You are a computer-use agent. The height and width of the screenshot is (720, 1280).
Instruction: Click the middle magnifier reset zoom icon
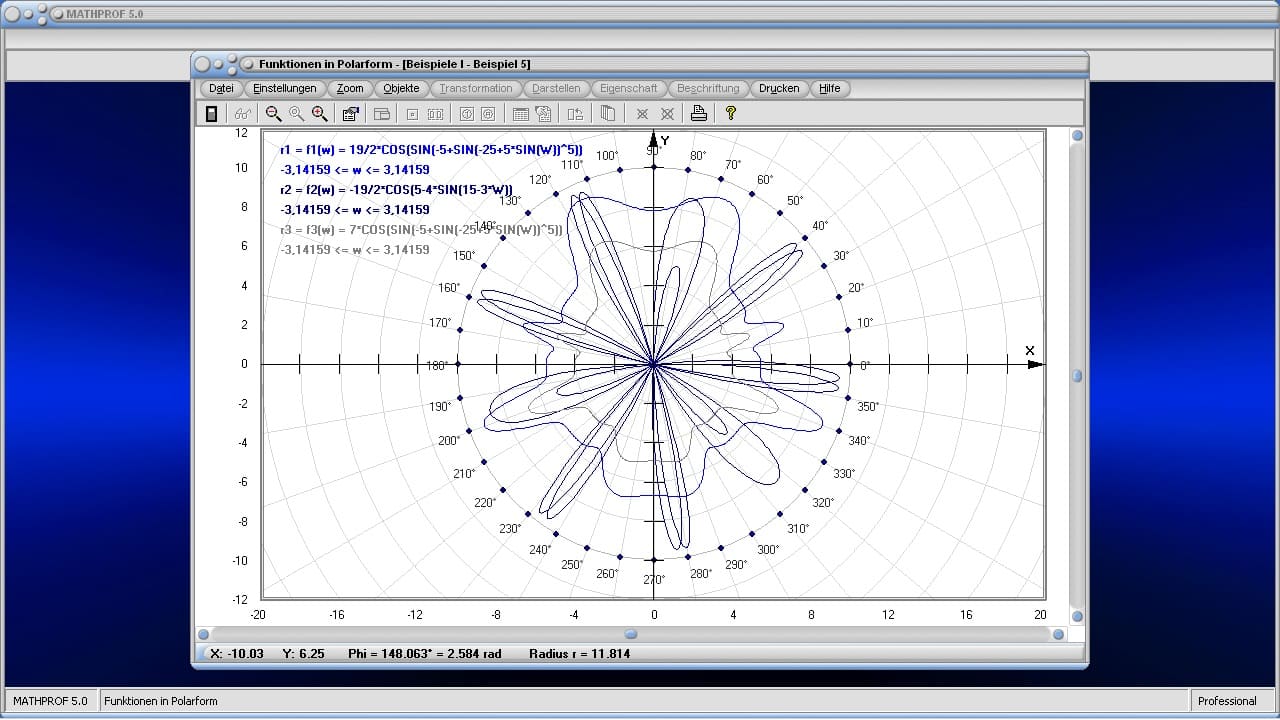[x=296, y=114]
